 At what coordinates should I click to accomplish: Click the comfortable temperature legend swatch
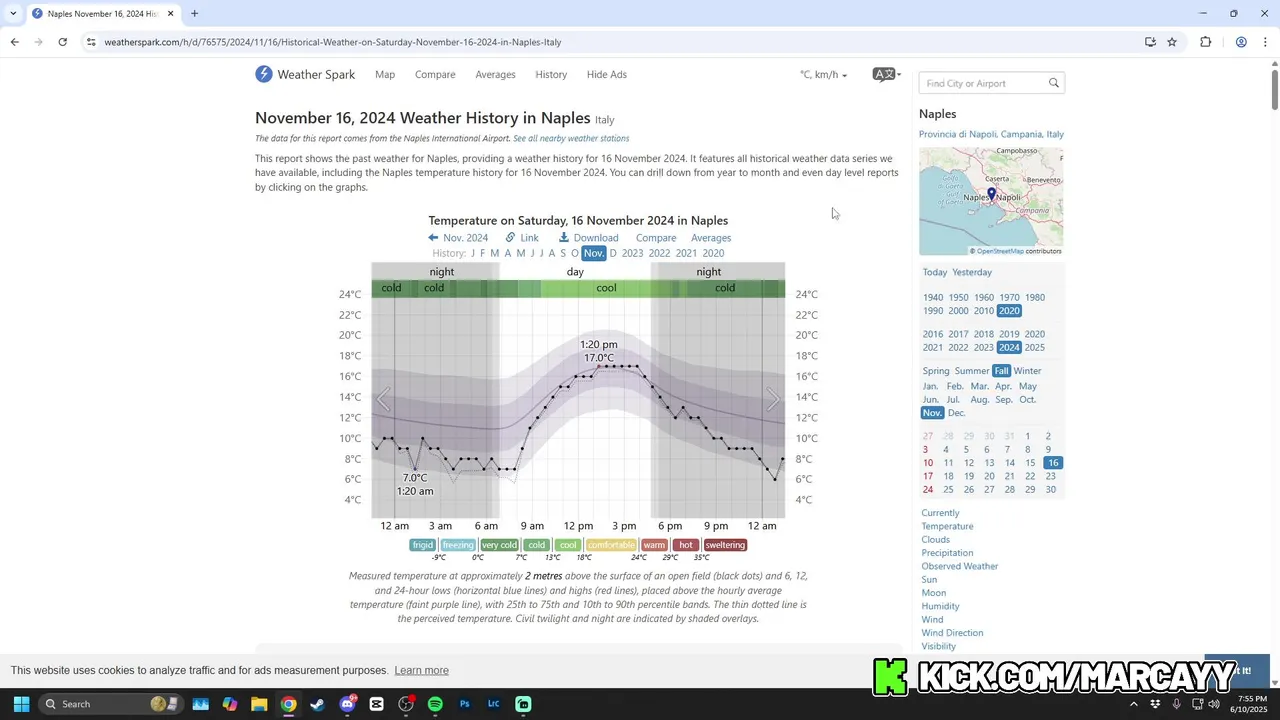(x=610, y=545)
